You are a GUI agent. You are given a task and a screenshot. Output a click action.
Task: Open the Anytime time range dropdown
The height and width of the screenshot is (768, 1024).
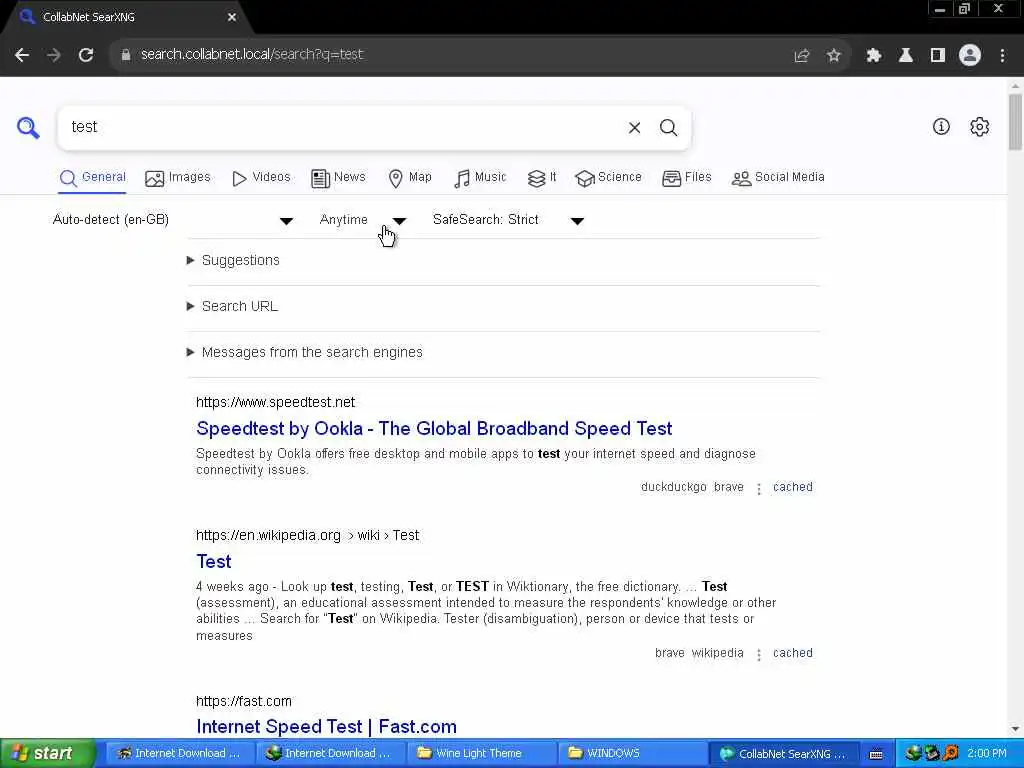click(x=363, y=220)
